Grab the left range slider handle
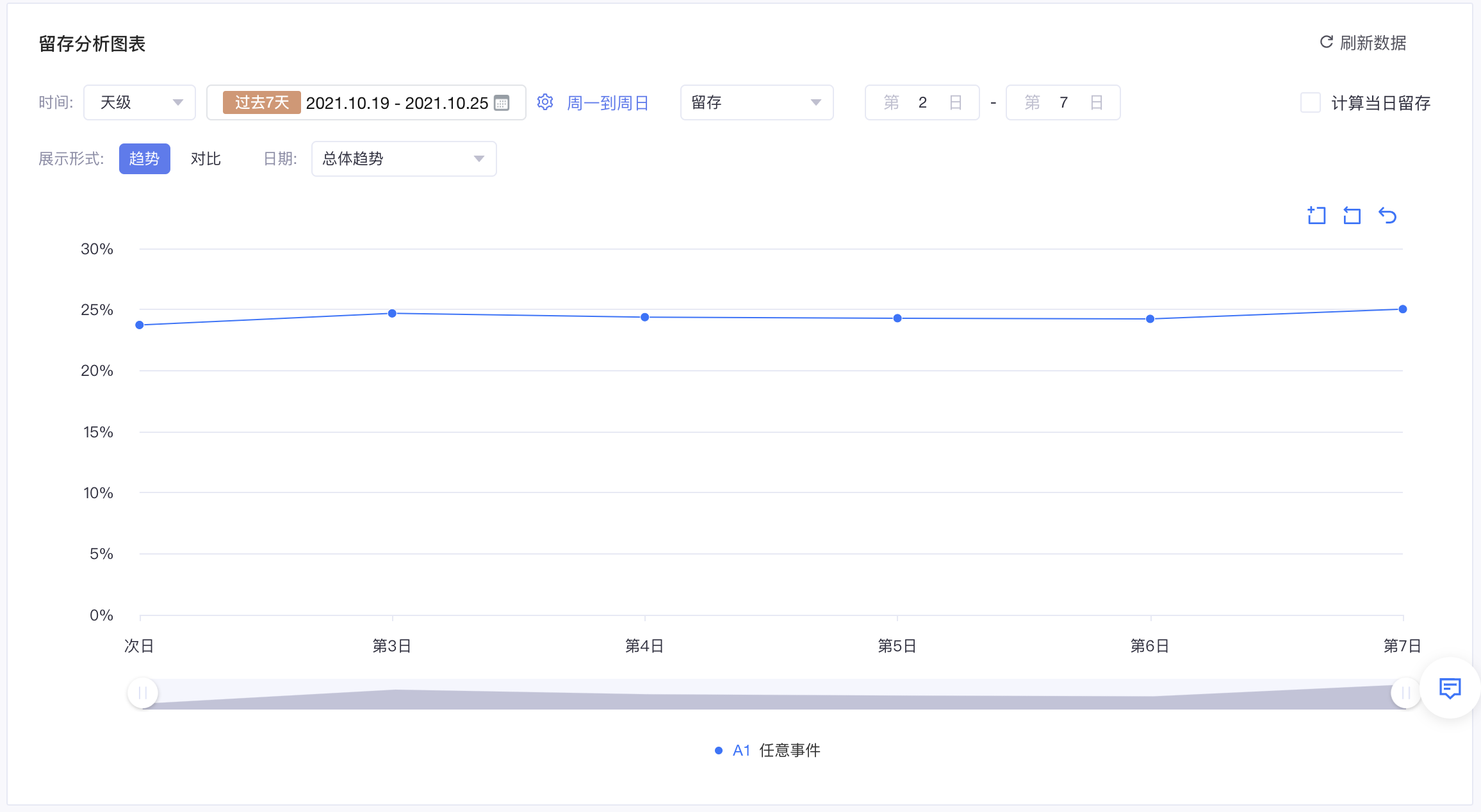The image size is (1481, 812). [x=143, y=693]
